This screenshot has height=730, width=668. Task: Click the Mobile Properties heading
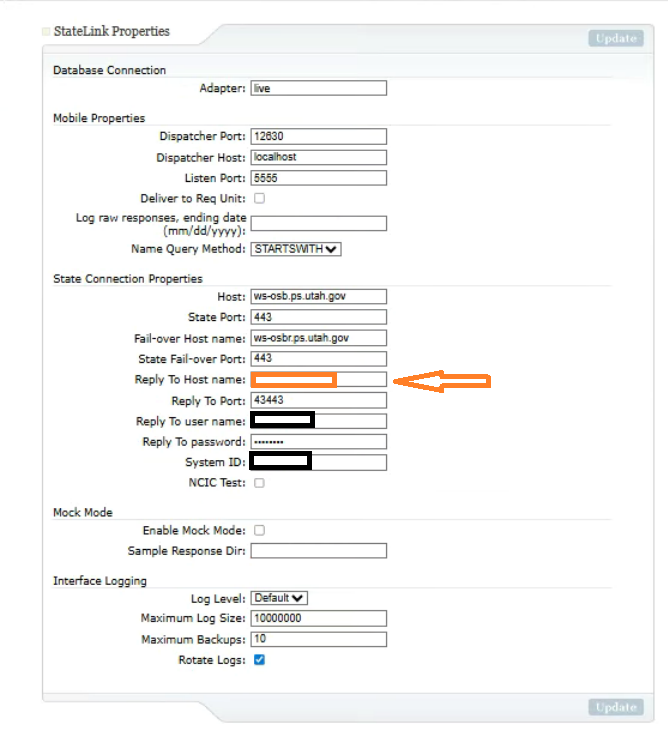(99, 118)
